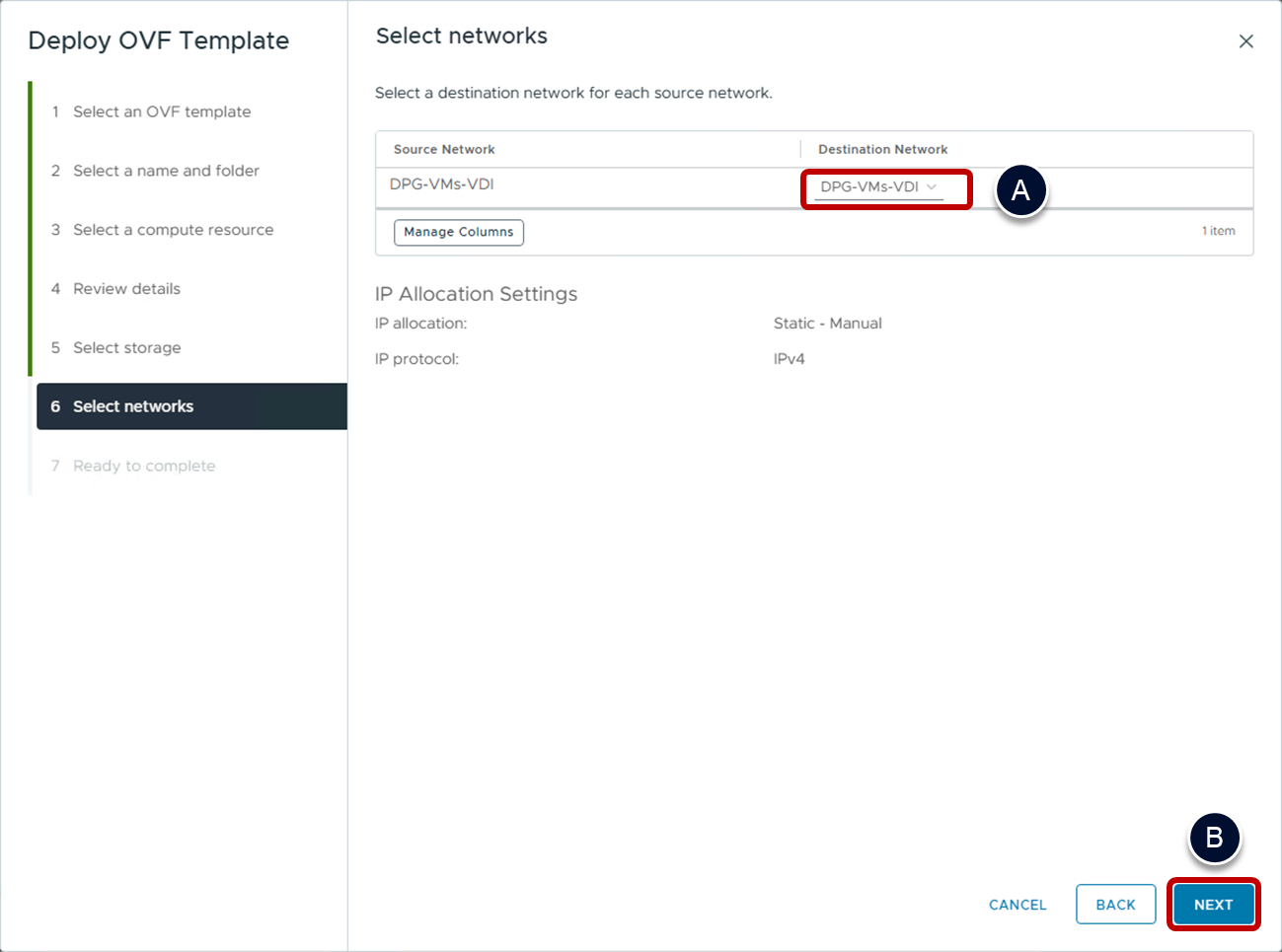
Task: Switch to step 5 Select storage
Action: [126, 348]
